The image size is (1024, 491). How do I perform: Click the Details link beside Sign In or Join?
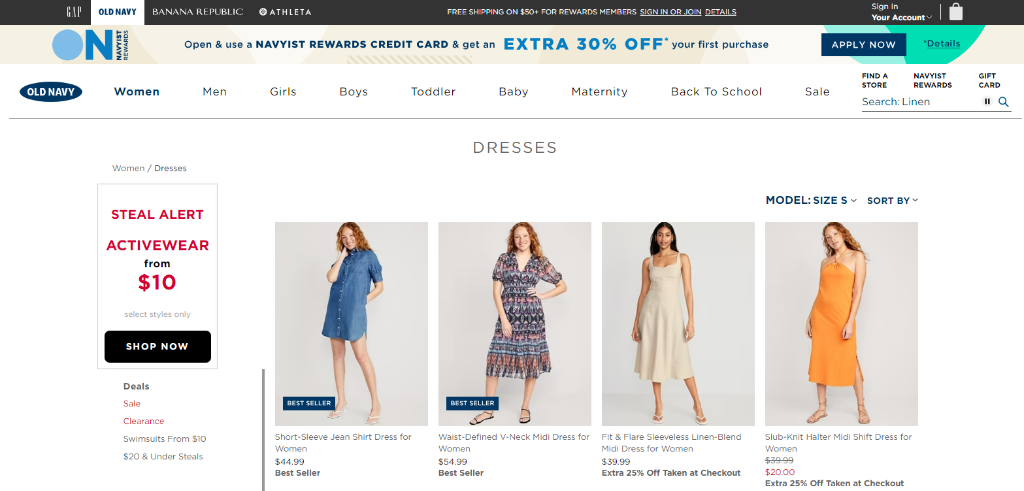(721, 12)
